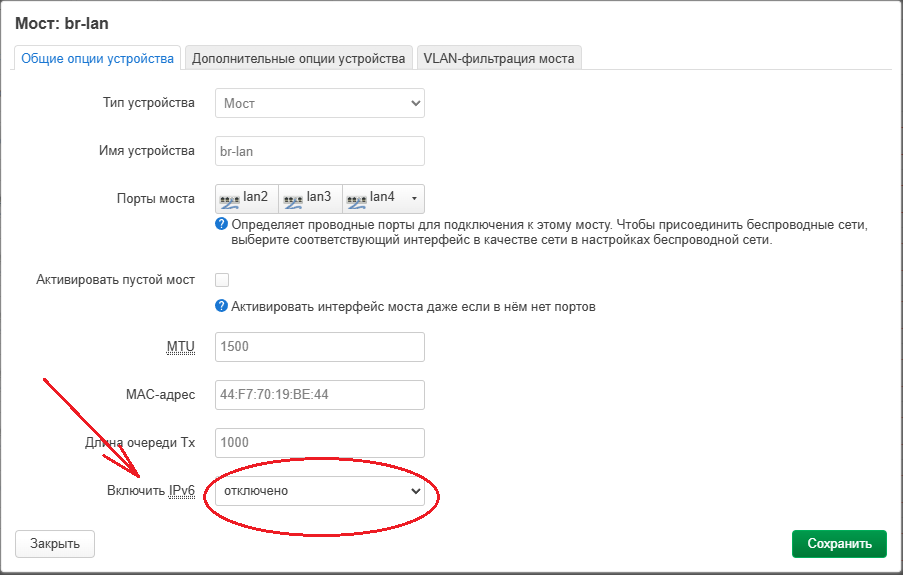Click the 'Закрыть' button

pos(55,544)
